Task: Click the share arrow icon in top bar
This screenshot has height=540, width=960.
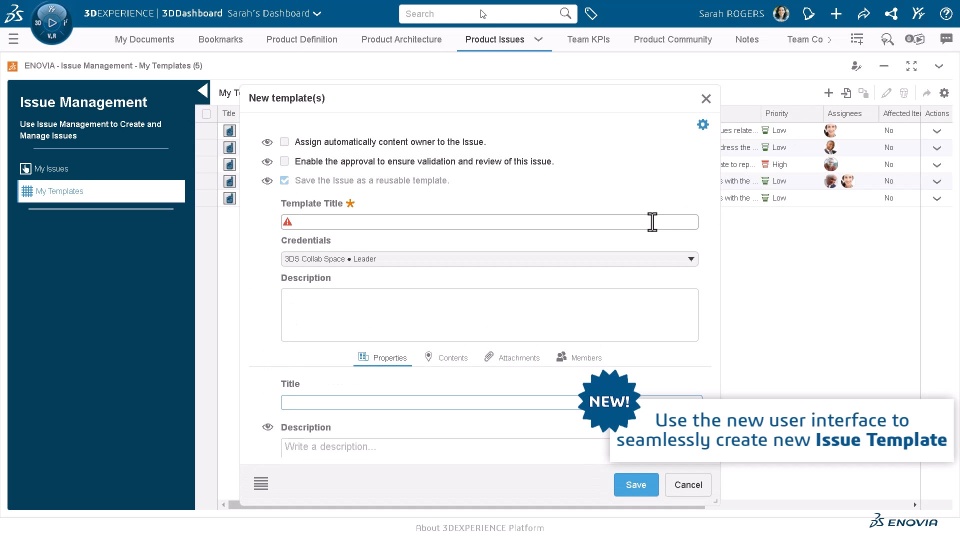Action: point(863,13)
